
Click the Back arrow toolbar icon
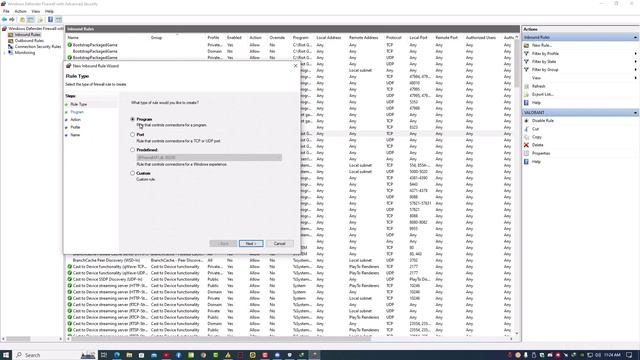point(4,20)
